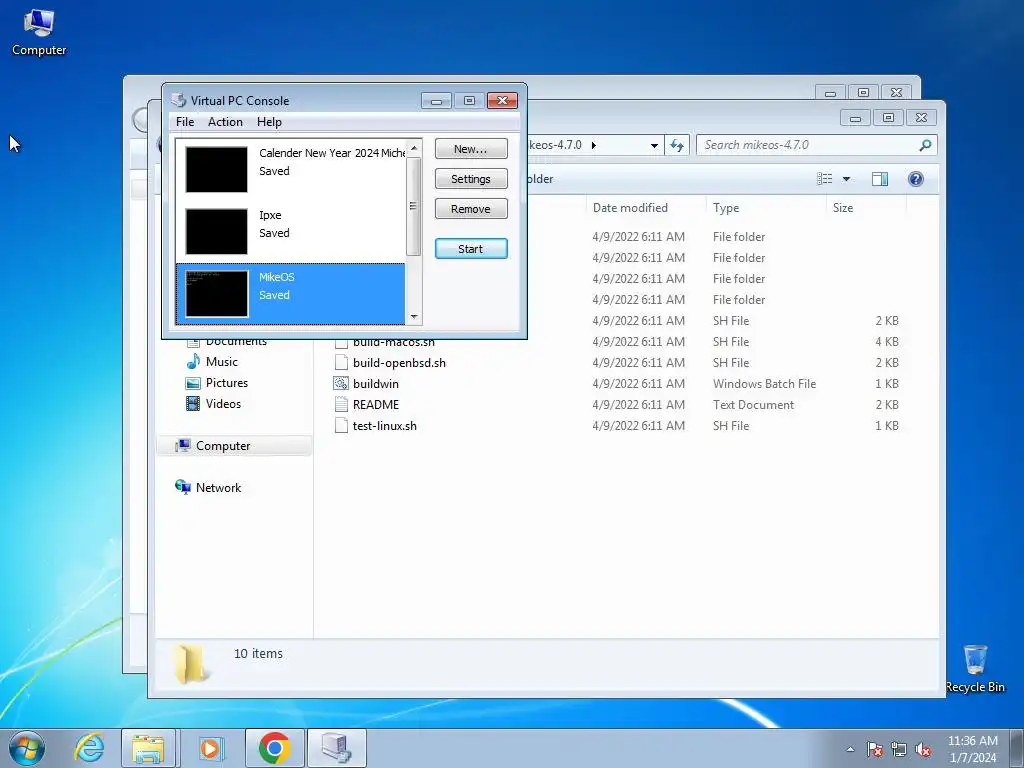
Task: Open the Windows Start menu orb
Action: pyautogui.click(x=27, y=748)
